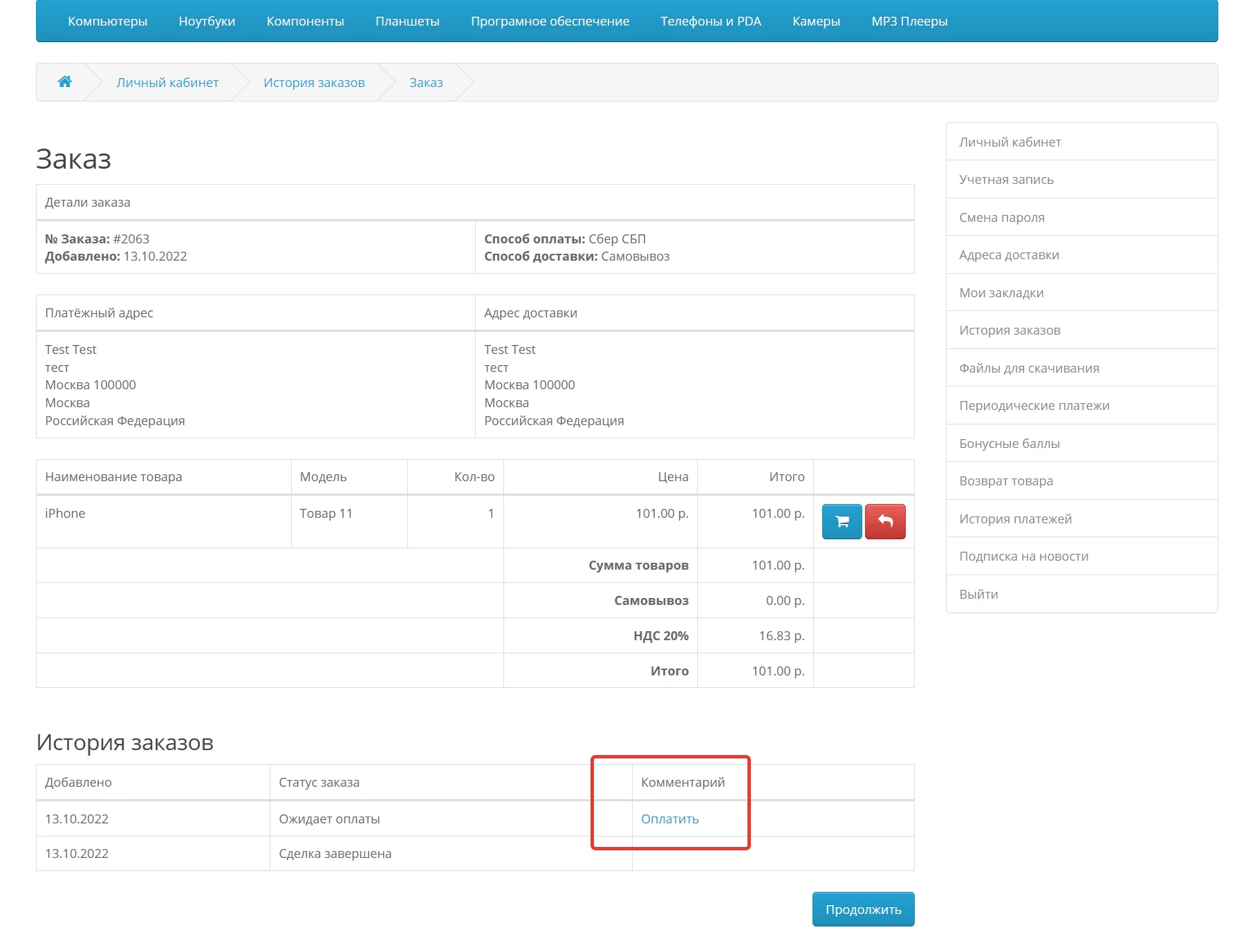Image resolution: width=1255 pixels, height=952 pixels.
Task: Open Личный кабинет in sidebar
Action: pyautogui.click(x=1081, y=142)
